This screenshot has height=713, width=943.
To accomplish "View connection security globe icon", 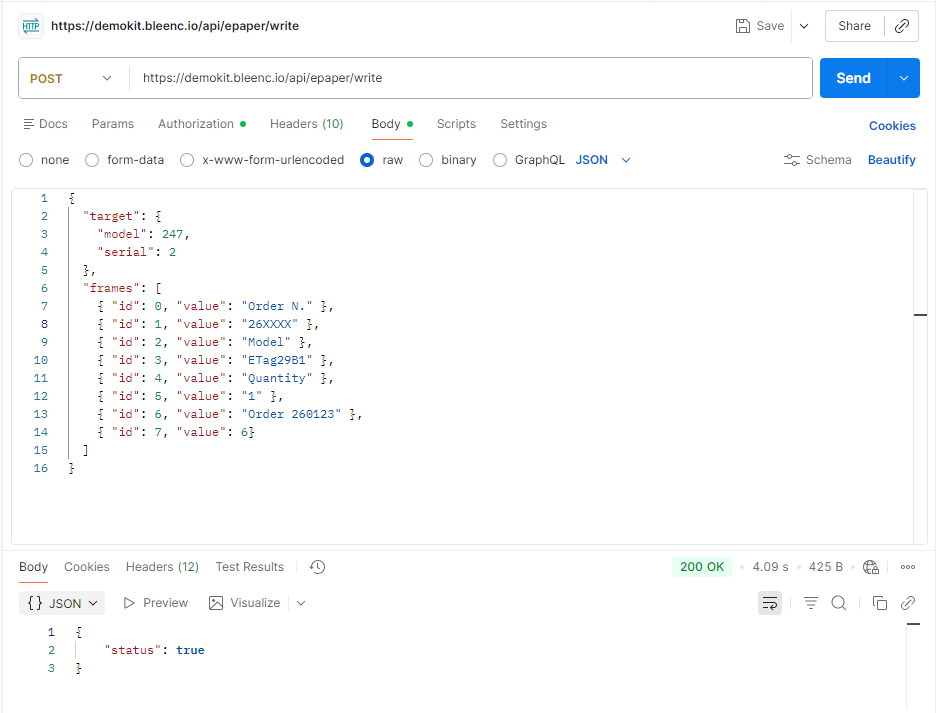I will tap(871, 567).
